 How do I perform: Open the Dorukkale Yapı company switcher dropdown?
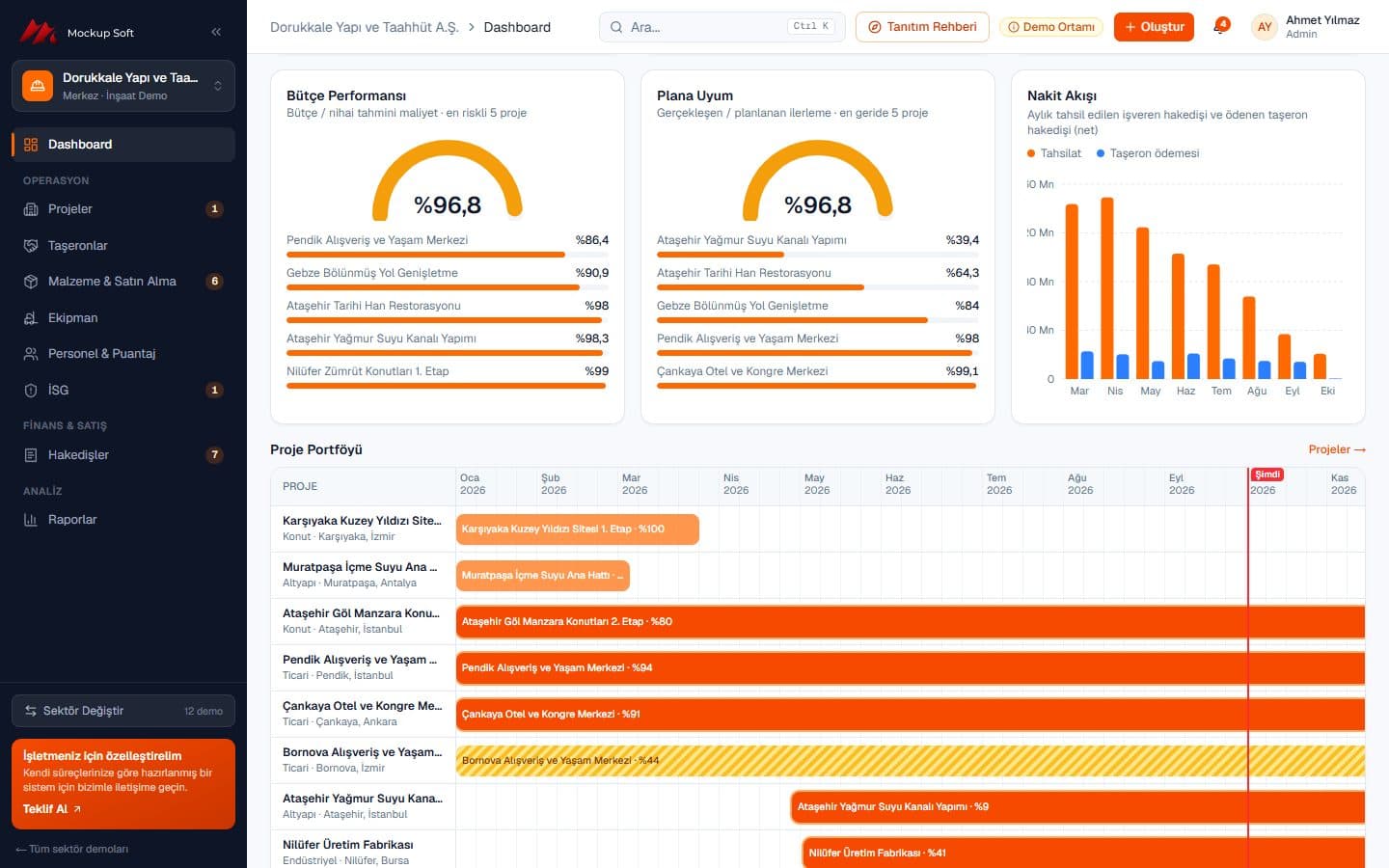click(x=123, y=86)
